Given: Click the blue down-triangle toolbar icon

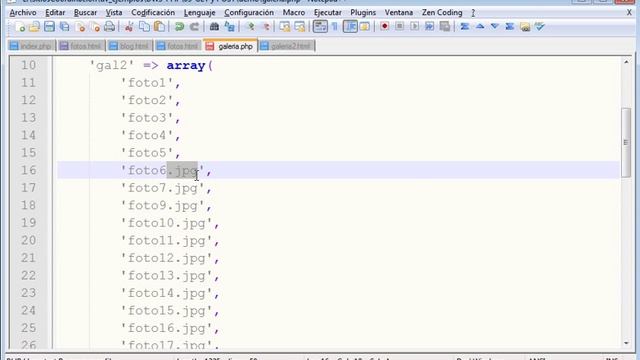Looking at the screenshot, I should tap(495, 27).
